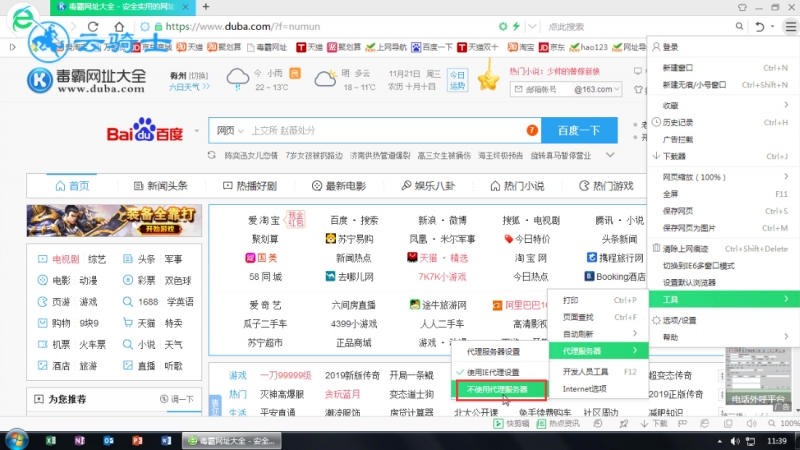
Task: Open the 爱淘宝 link
Action: 264,220
